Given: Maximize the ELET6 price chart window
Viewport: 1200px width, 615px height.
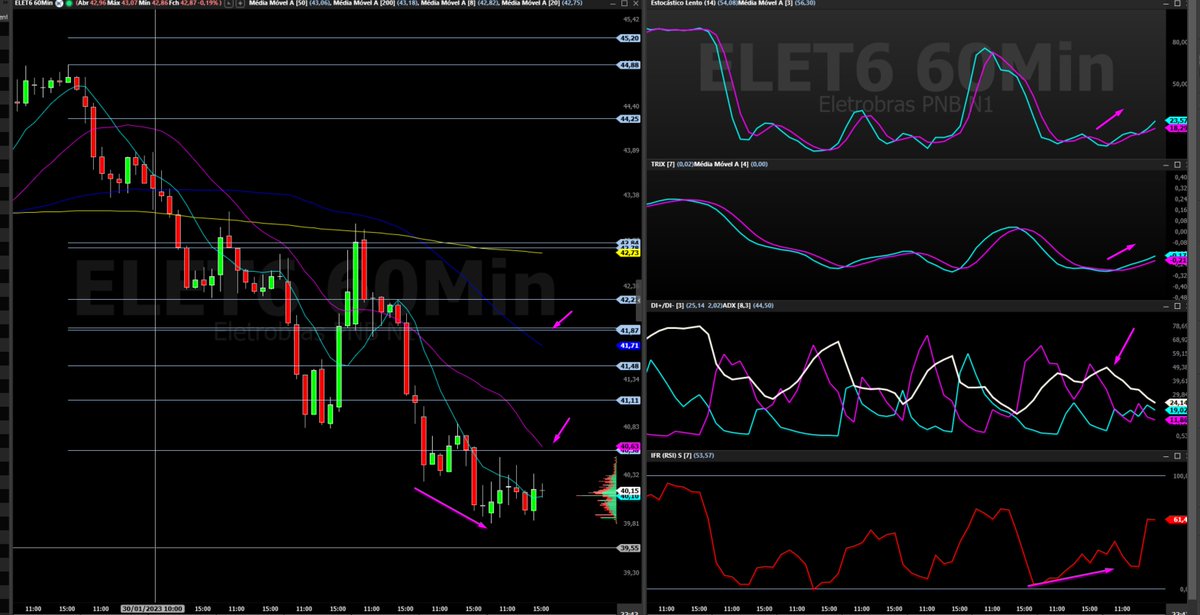Looking at the screenshot, I should pyautogui.click(x=624, y=3).
